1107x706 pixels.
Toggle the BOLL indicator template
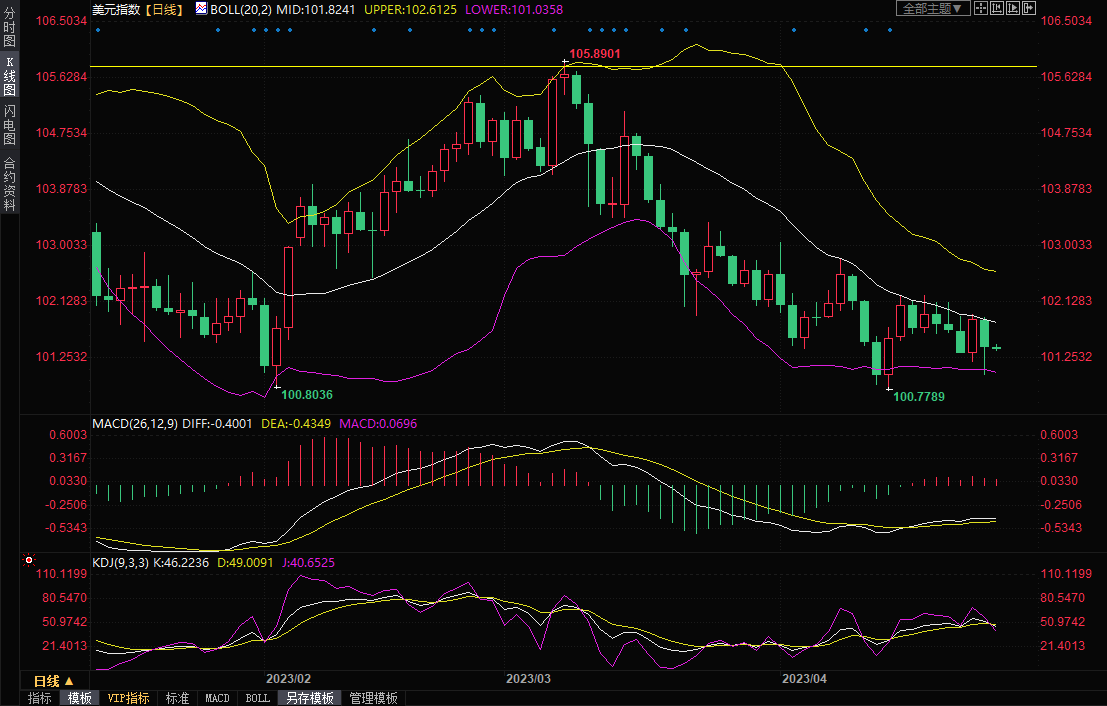click(257, 698)
